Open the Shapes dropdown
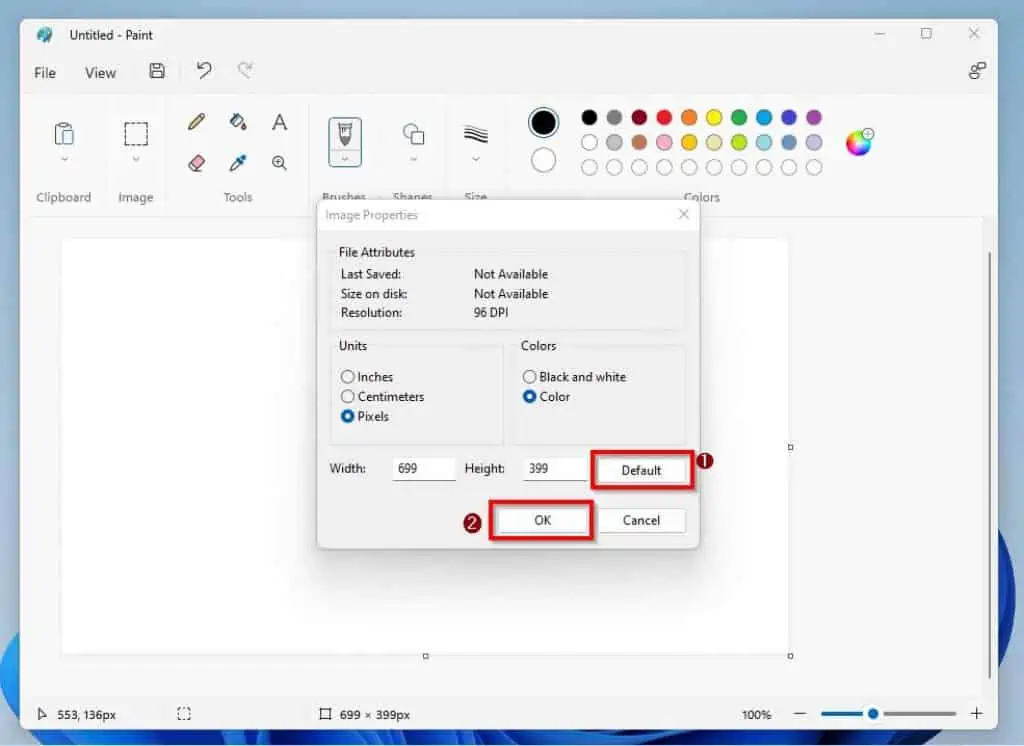1024x746 pixels. point(413,160)
